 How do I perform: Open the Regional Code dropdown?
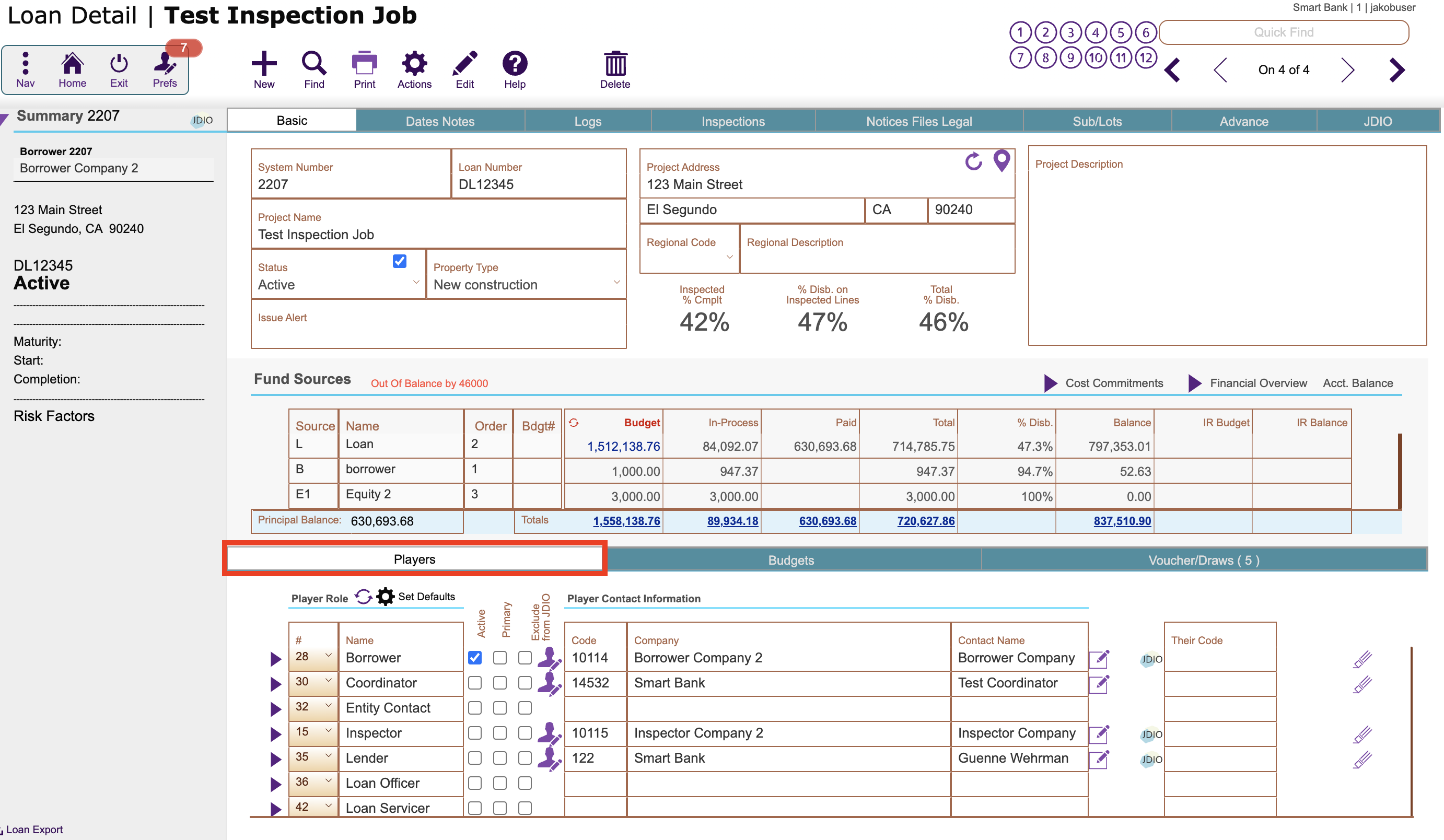(x=729, y=257)
